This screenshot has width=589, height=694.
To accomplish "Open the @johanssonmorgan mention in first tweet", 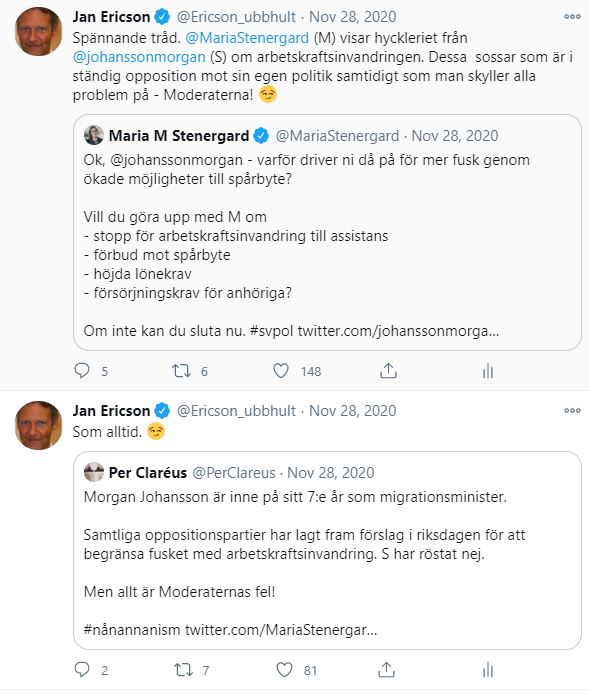I will tap(139, 57).
